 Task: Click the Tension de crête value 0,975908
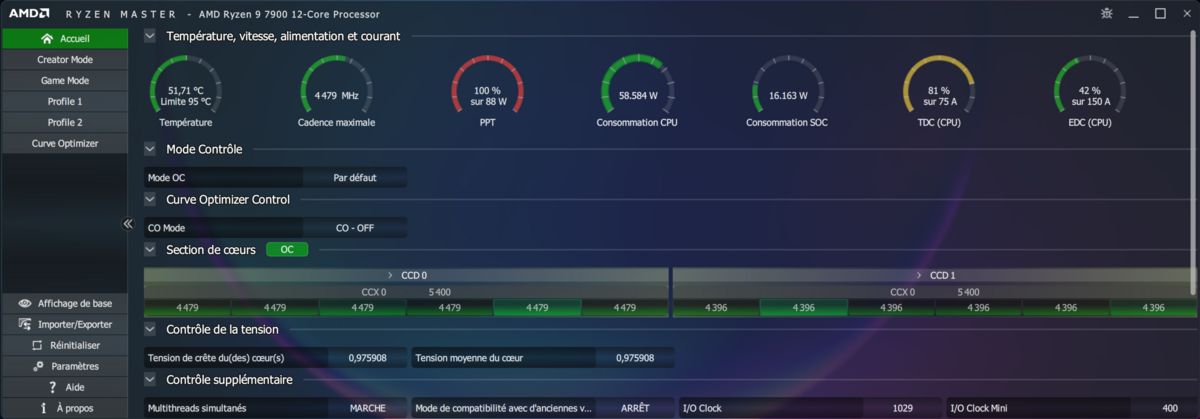pos(367,357)
